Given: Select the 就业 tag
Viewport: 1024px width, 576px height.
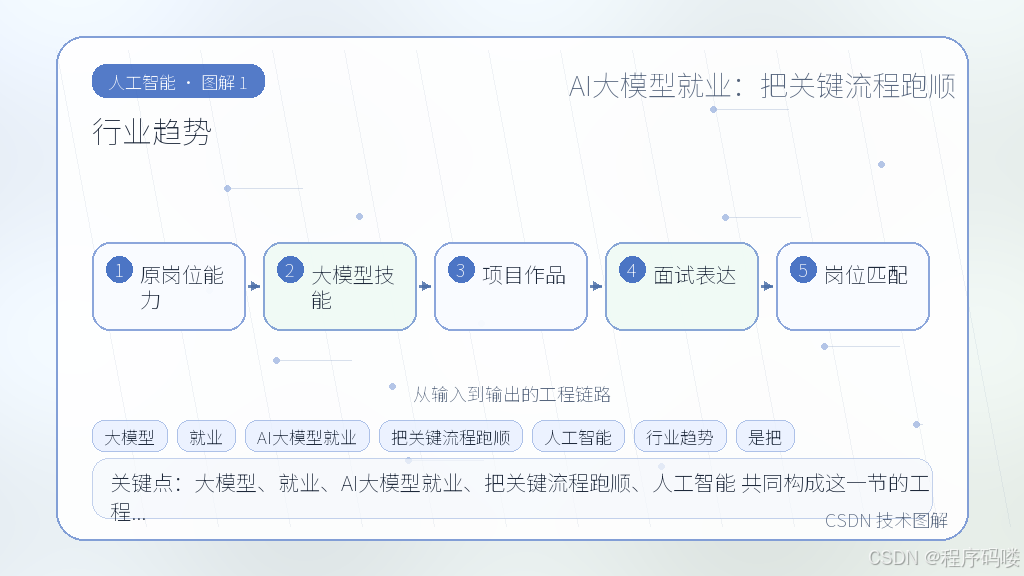Looking at the screenshot, I should pos(206,437).
